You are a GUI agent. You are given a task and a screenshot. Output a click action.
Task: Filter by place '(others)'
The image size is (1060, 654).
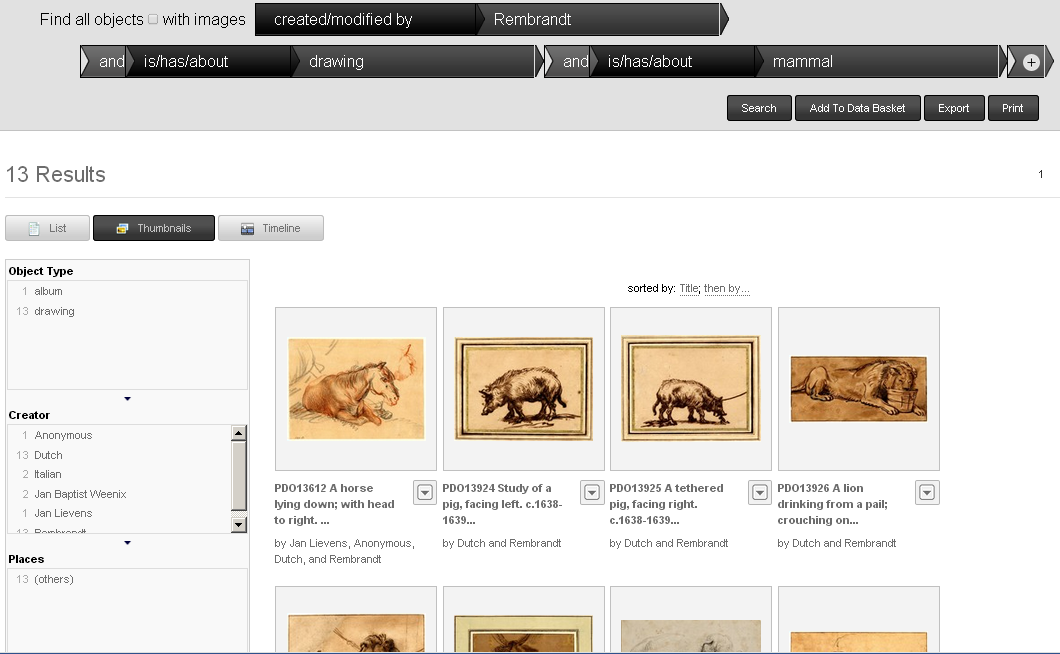[54, 579]
